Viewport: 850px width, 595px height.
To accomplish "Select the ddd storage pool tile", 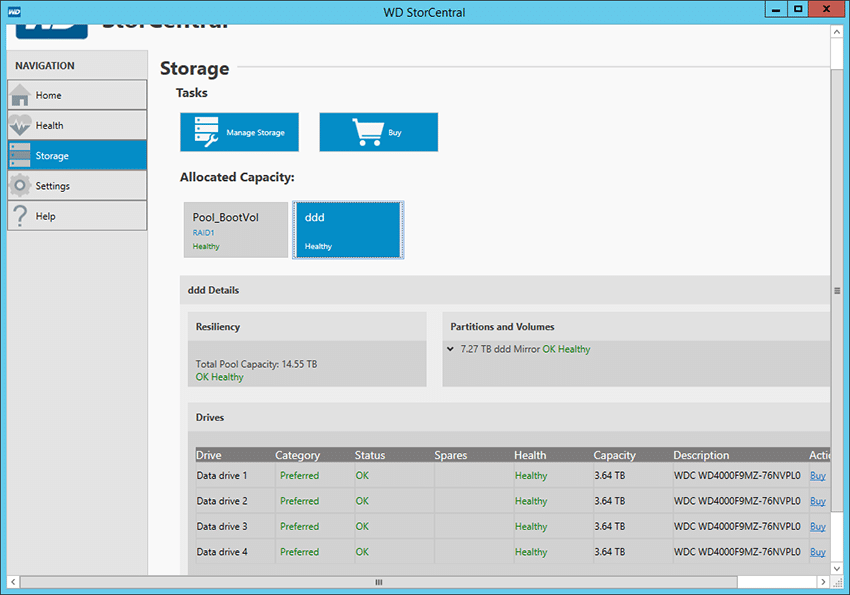I will pos(348,230).
